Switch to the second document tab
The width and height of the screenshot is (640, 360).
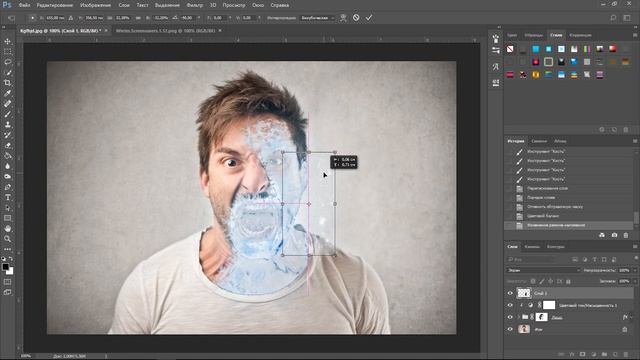[166, 31]
